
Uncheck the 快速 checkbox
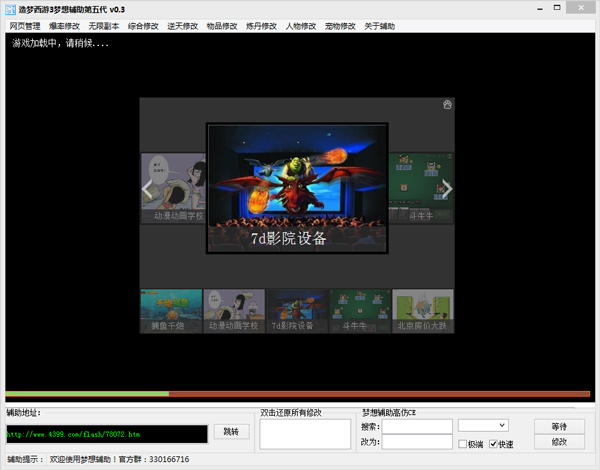coord(494,444)
